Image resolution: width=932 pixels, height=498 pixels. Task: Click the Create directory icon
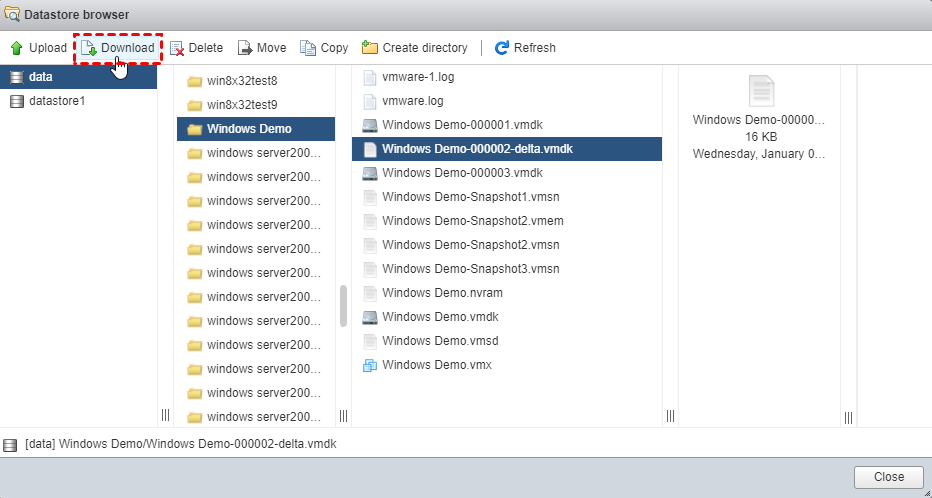coord(370,48)
